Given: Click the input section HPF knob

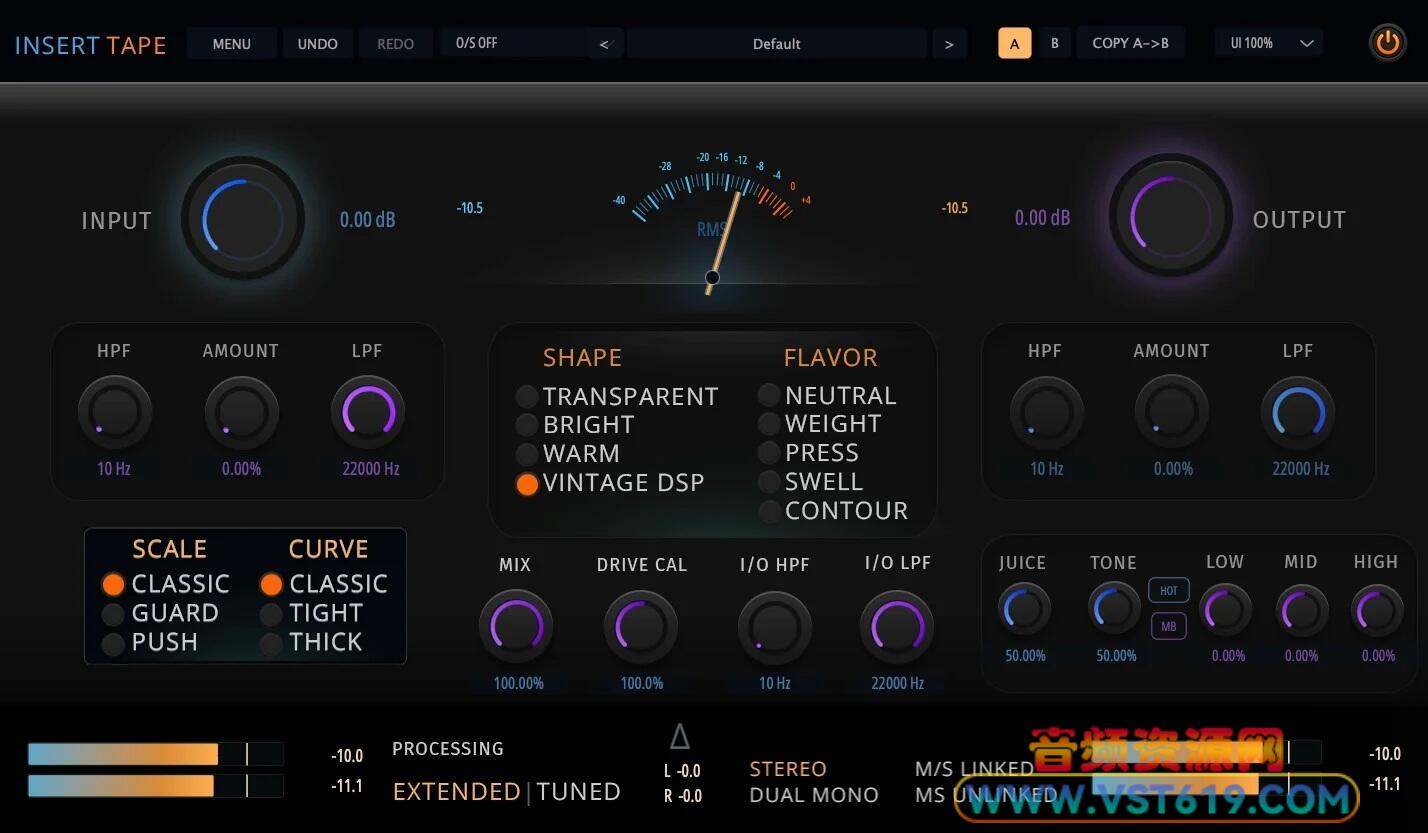Looking at the screenshot, I should (x=114, y=412).
